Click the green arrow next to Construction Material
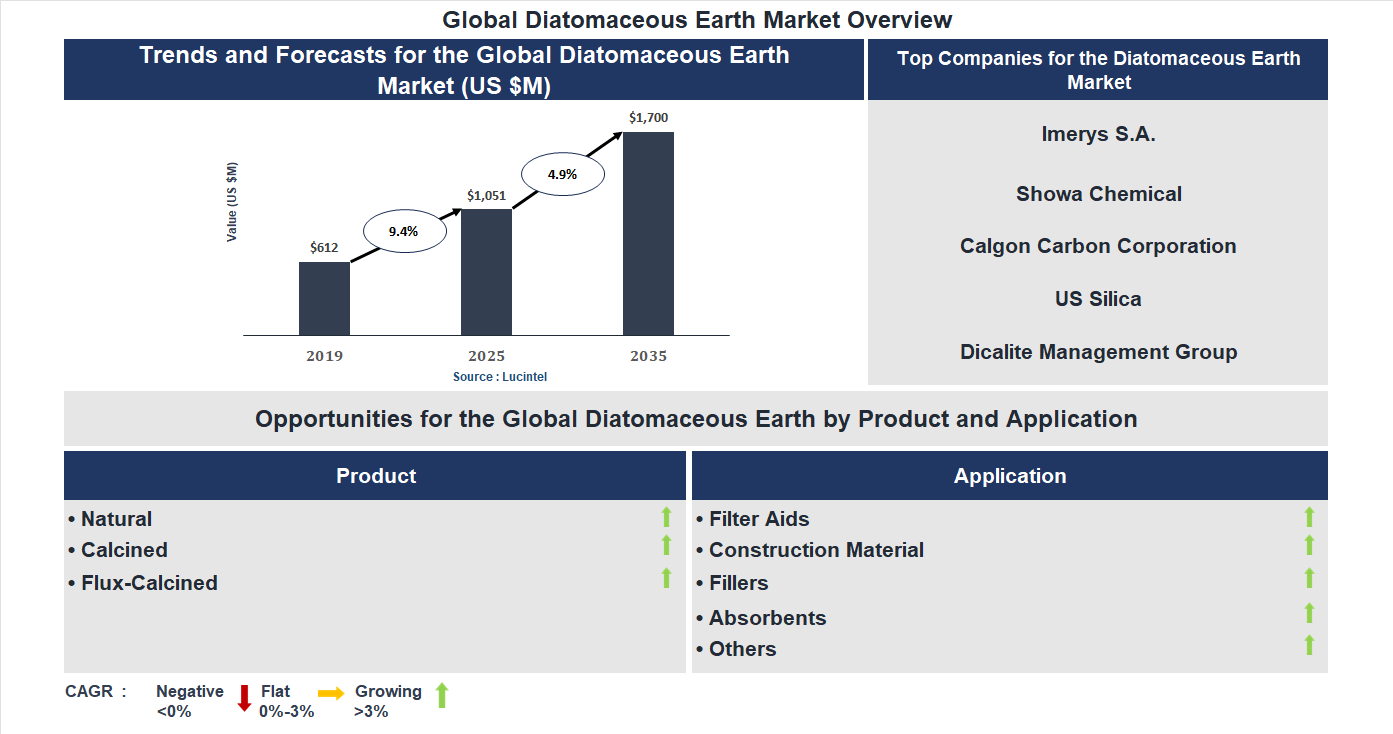This screenshot has width=1393, height=734. coord(1309,545)
